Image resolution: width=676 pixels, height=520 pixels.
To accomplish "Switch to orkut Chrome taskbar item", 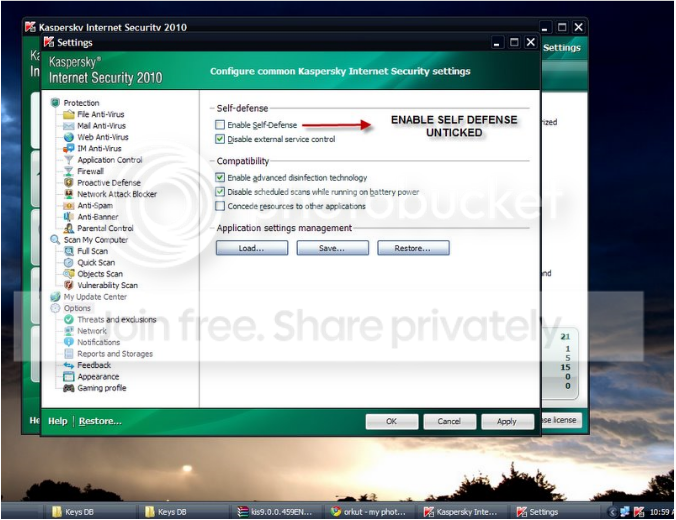I will coord(368,512).
